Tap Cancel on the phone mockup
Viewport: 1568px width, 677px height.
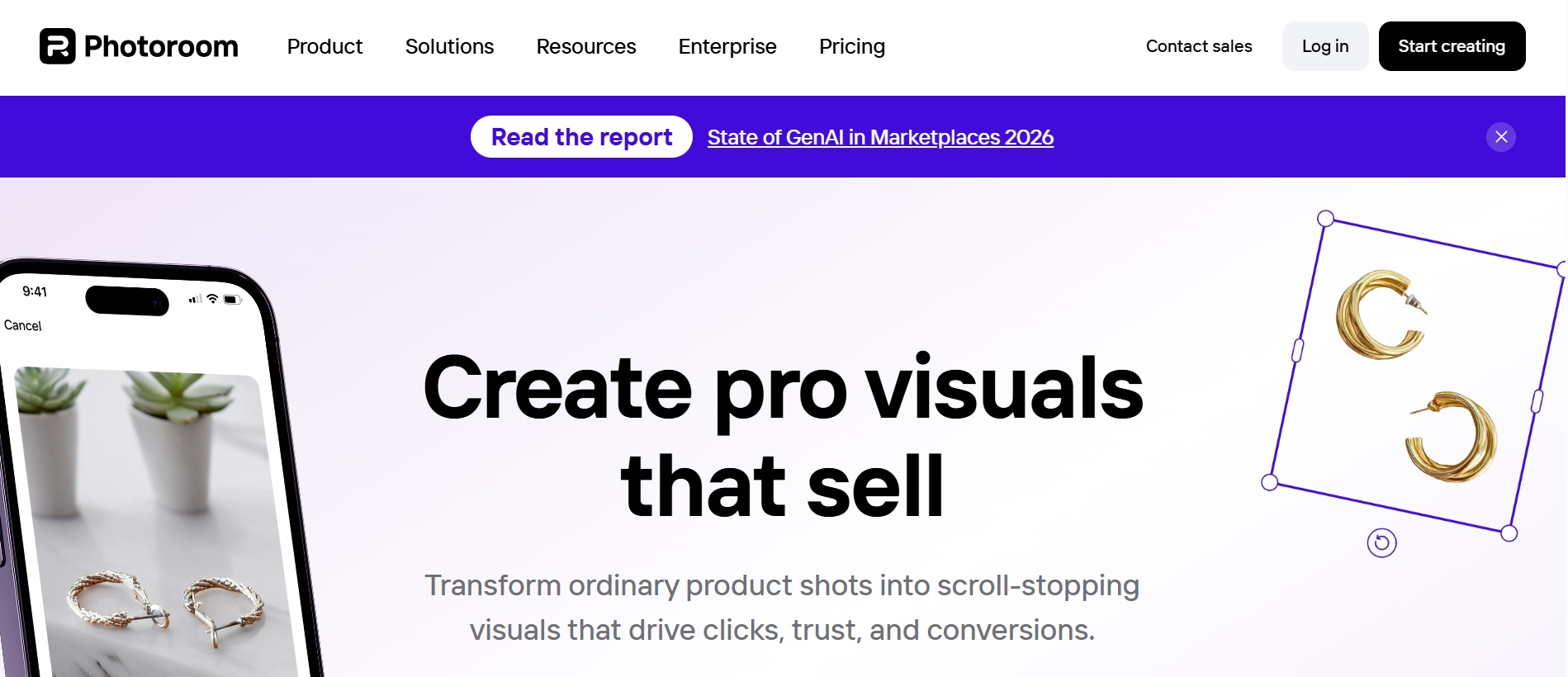23,325
